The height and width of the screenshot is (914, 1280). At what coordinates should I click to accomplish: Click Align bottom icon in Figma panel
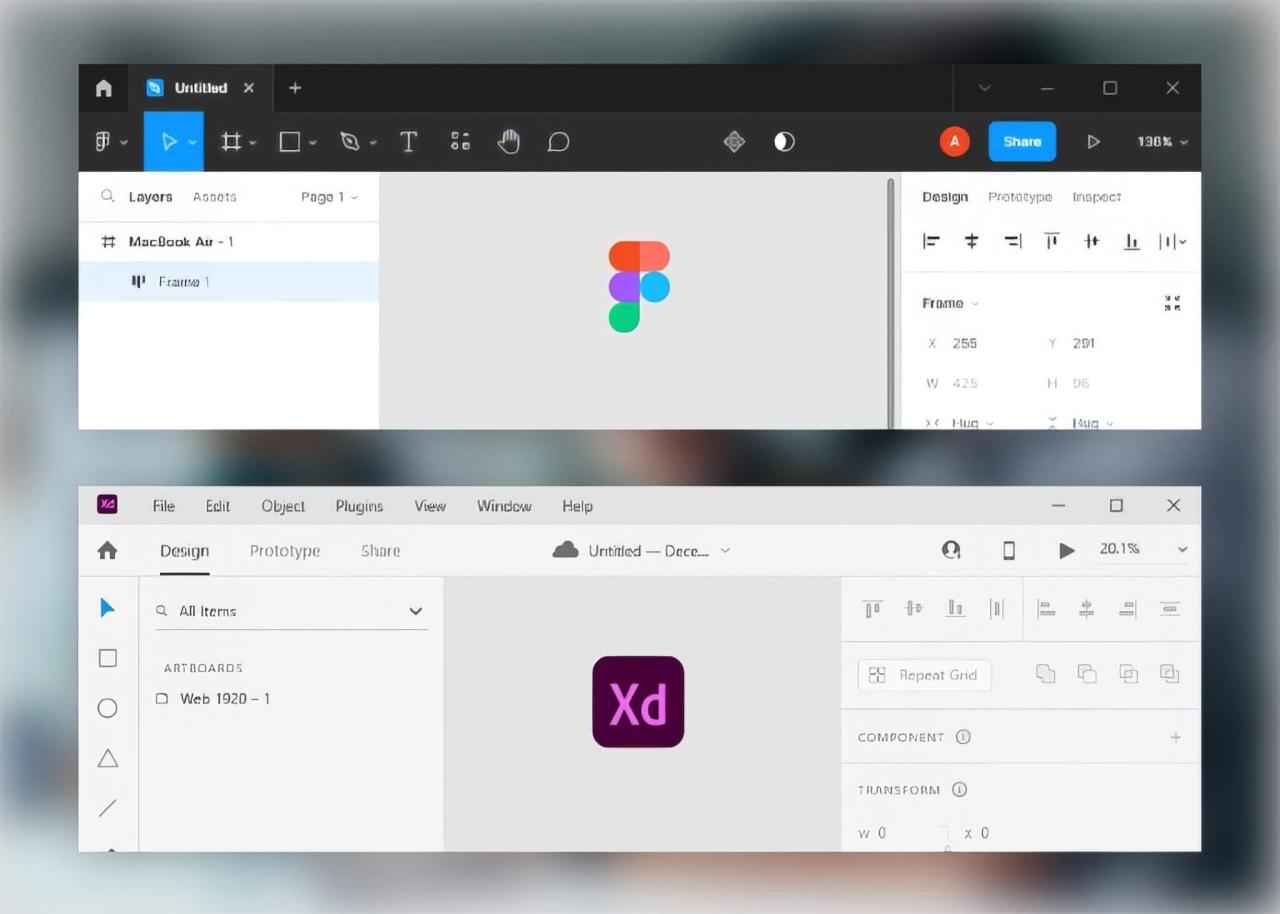click(1132, 241)
